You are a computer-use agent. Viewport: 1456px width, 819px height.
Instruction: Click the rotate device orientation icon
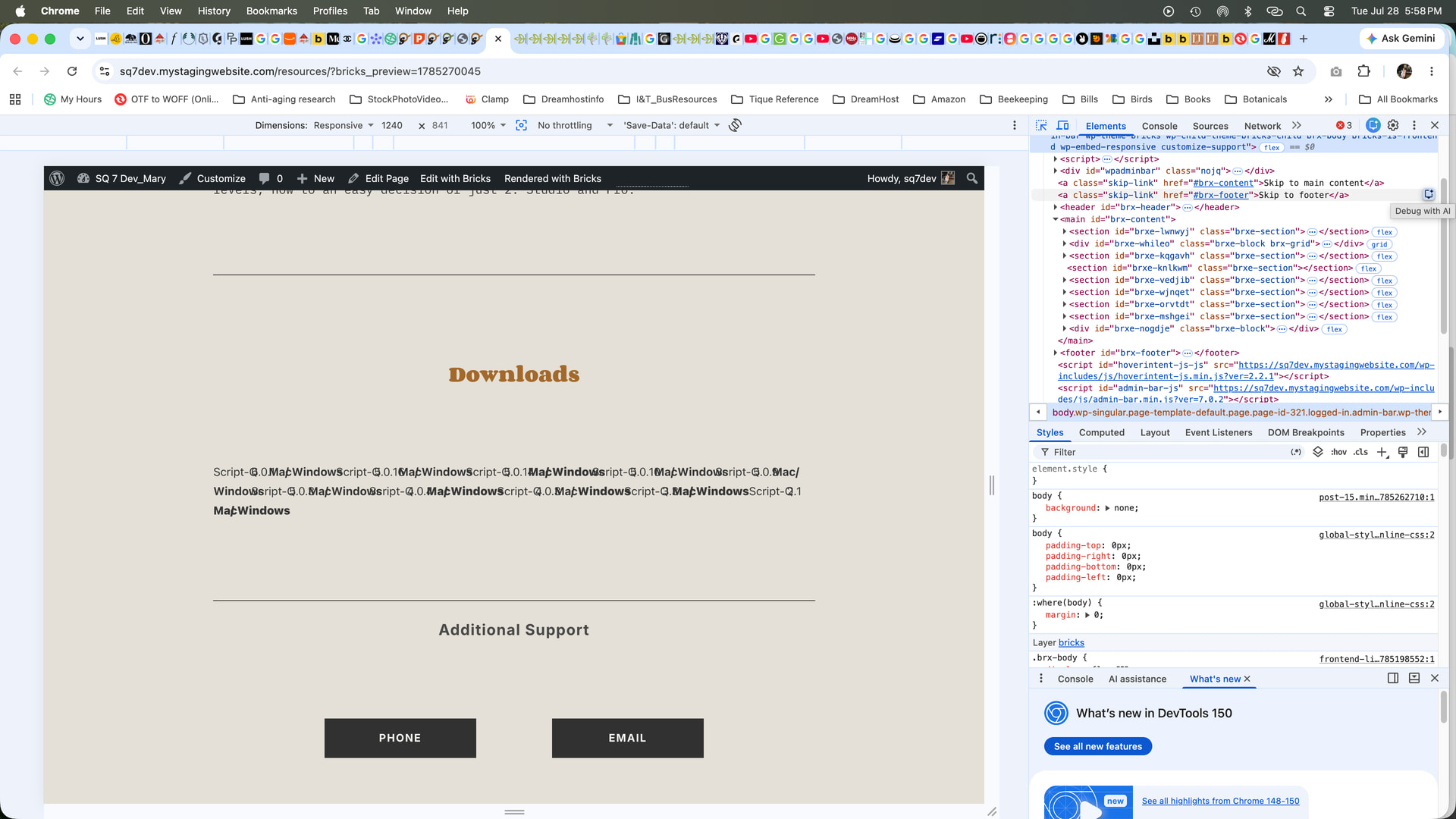[x=735, y=125]
